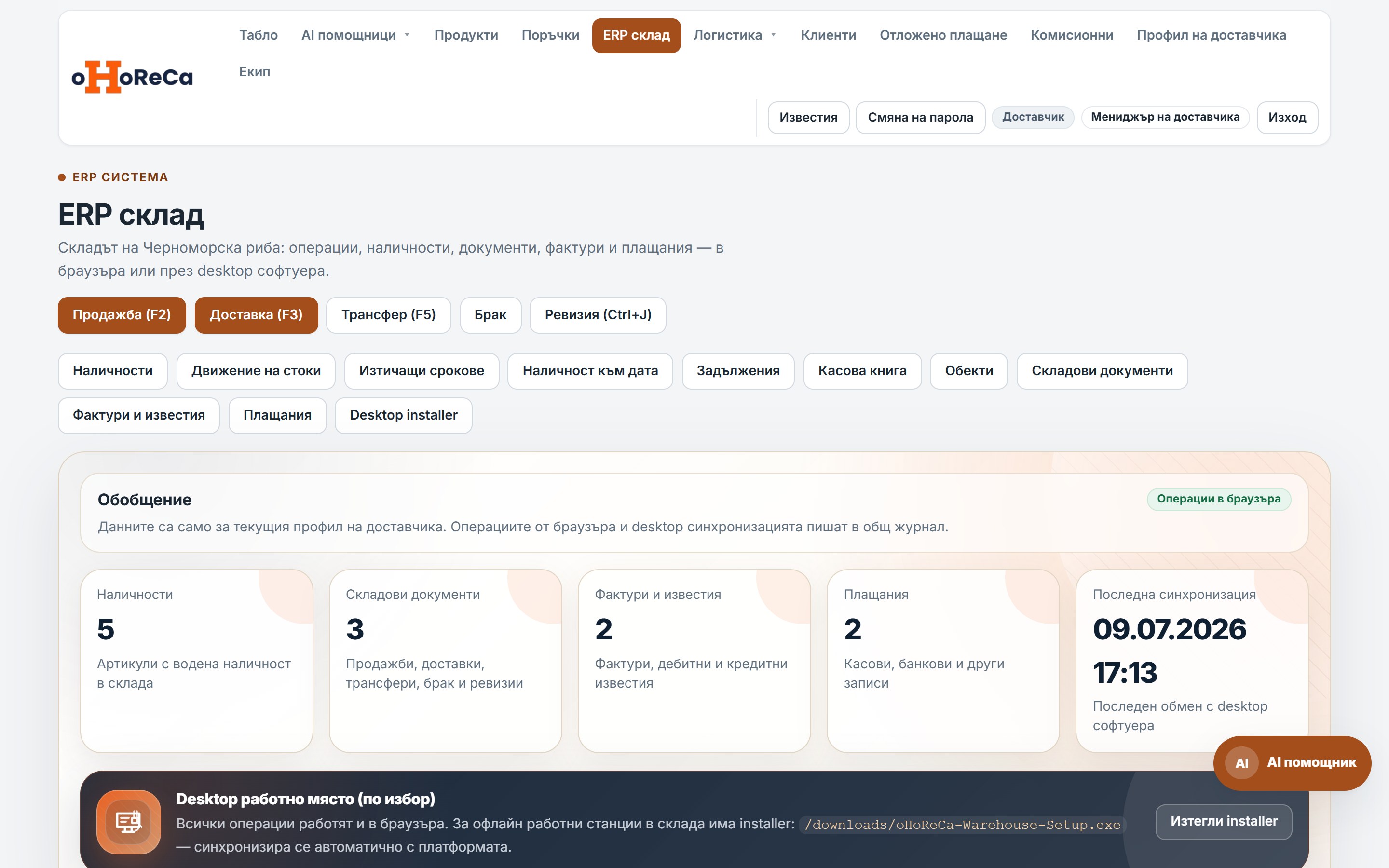The width and height of the screenshot is (1389, 868).
Task: Open Профил на доставчика
Action: pos(1211,35)
